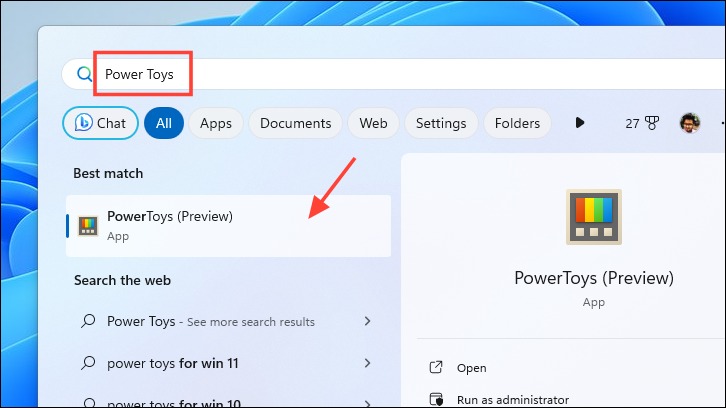Image resolution: width=726 pixels, height=408 pixels.
Task: Show more filters with play arrow
Action: coord(580,123)
